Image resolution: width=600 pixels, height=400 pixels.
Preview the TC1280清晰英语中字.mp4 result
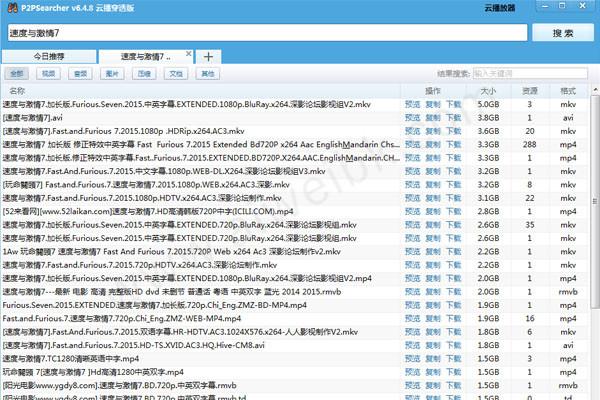click(412, 359)
